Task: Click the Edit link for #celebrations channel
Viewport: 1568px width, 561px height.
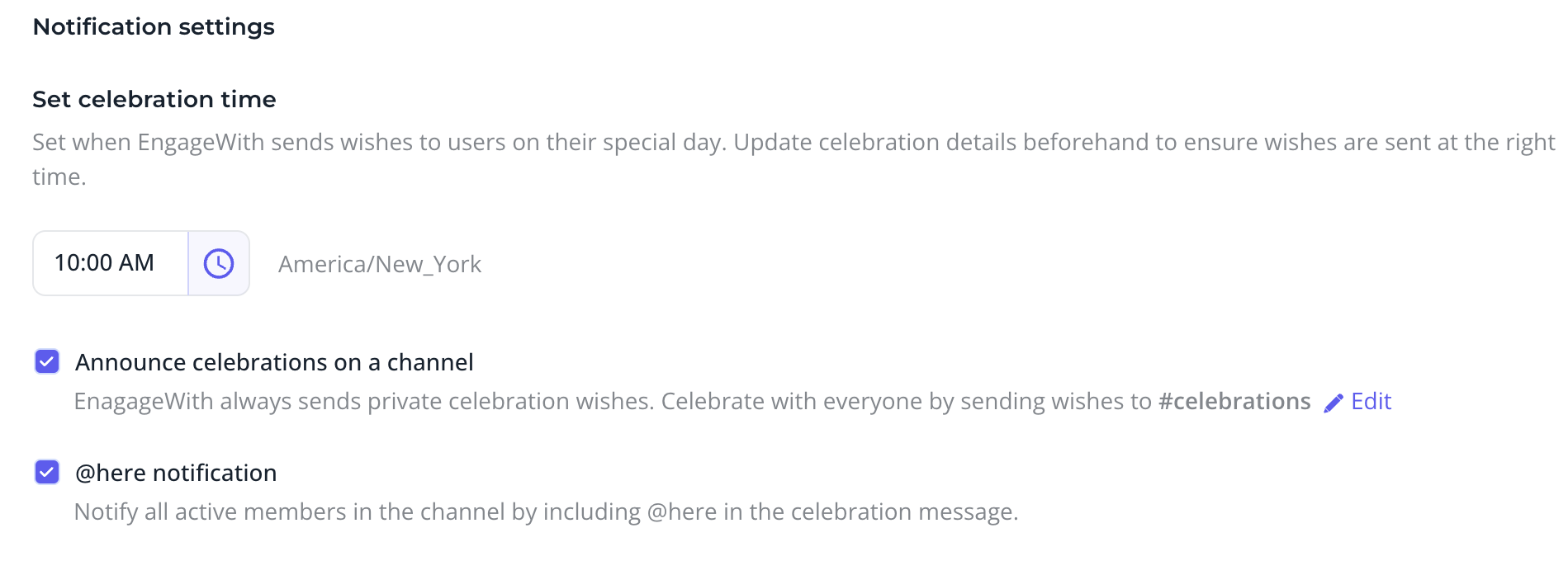Action: 1371,401
